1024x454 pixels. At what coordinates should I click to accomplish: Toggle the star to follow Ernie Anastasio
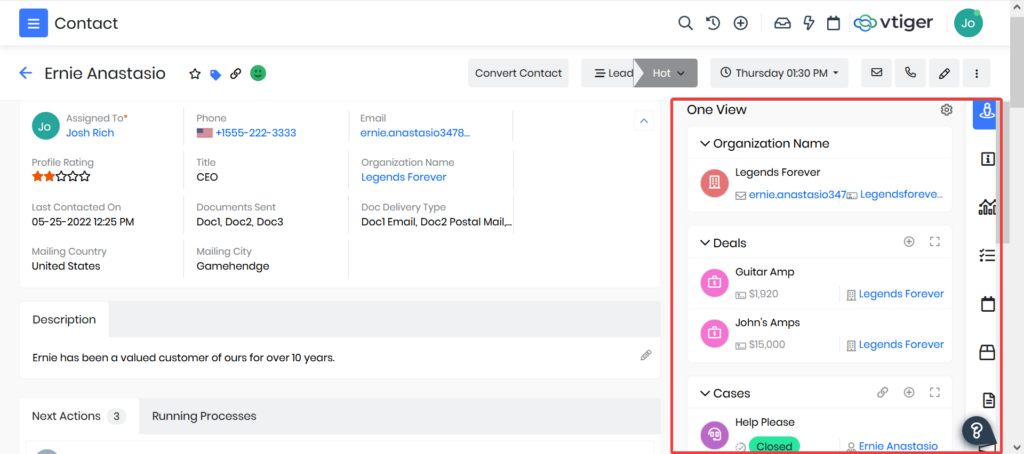[x=195, y=73]
